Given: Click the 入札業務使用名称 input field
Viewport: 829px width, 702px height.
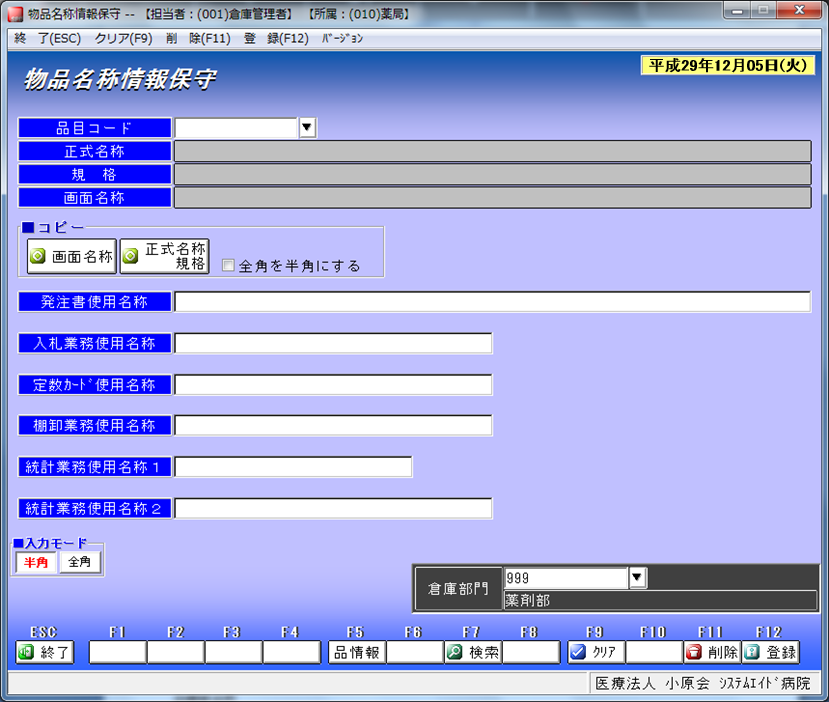Looking at the screenshot, I should 333,343.
